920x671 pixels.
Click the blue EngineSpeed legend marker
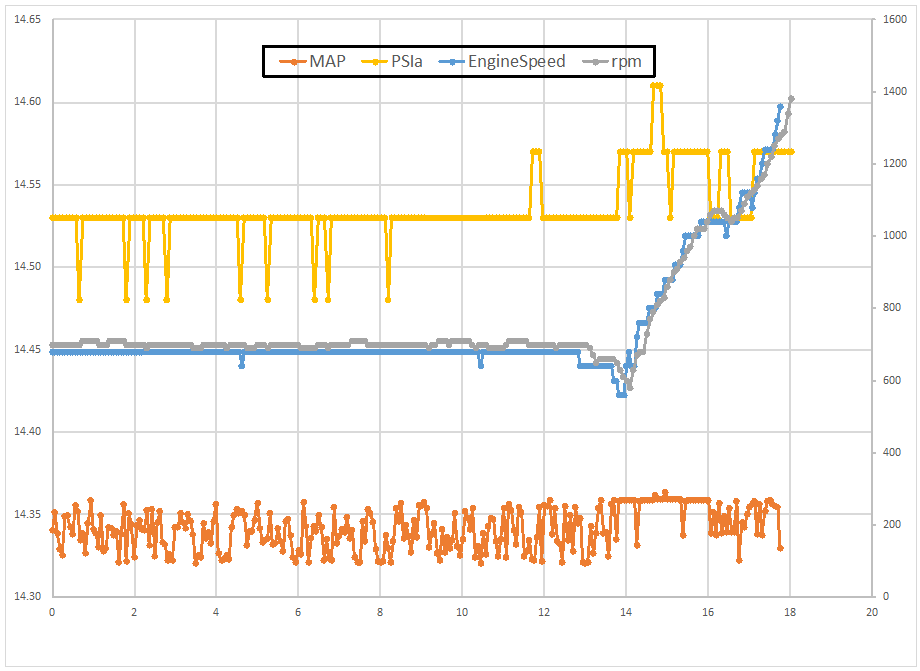(452, 62)
